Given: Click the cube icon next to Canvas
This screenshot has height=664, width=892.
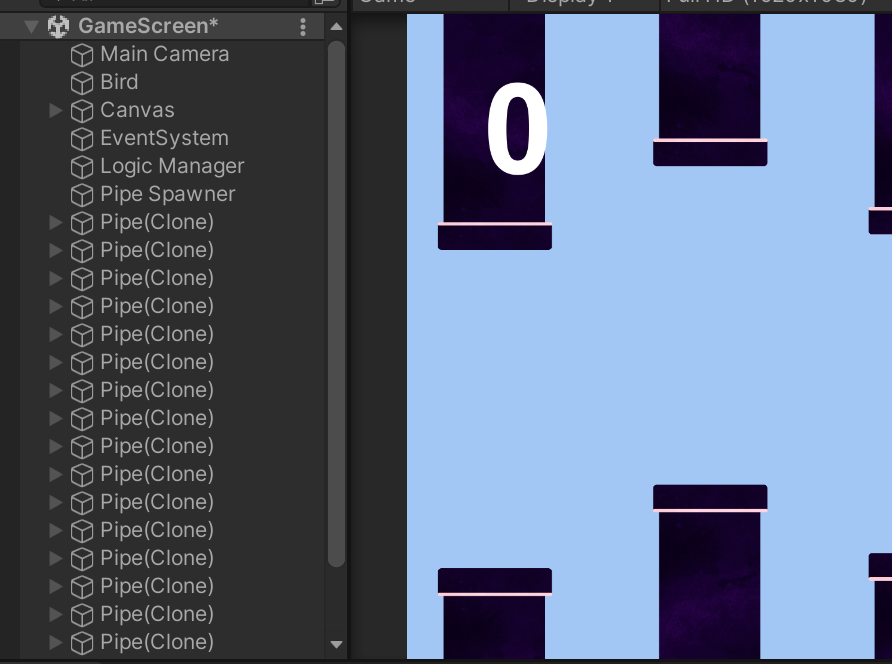Looking at the screenshot, I should click(x=82, y=111).
